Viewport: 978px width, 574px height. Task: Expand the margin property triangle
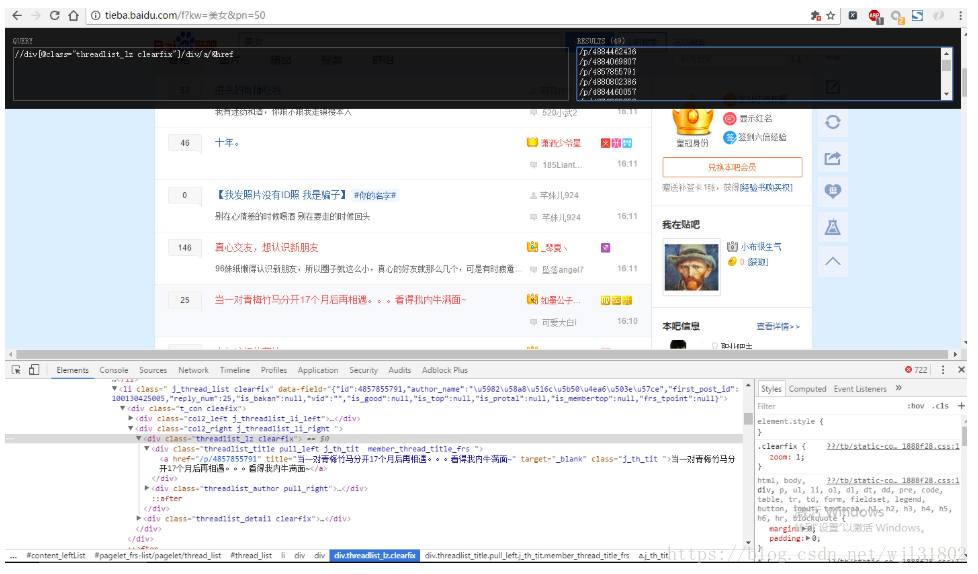tap(805, 528)
